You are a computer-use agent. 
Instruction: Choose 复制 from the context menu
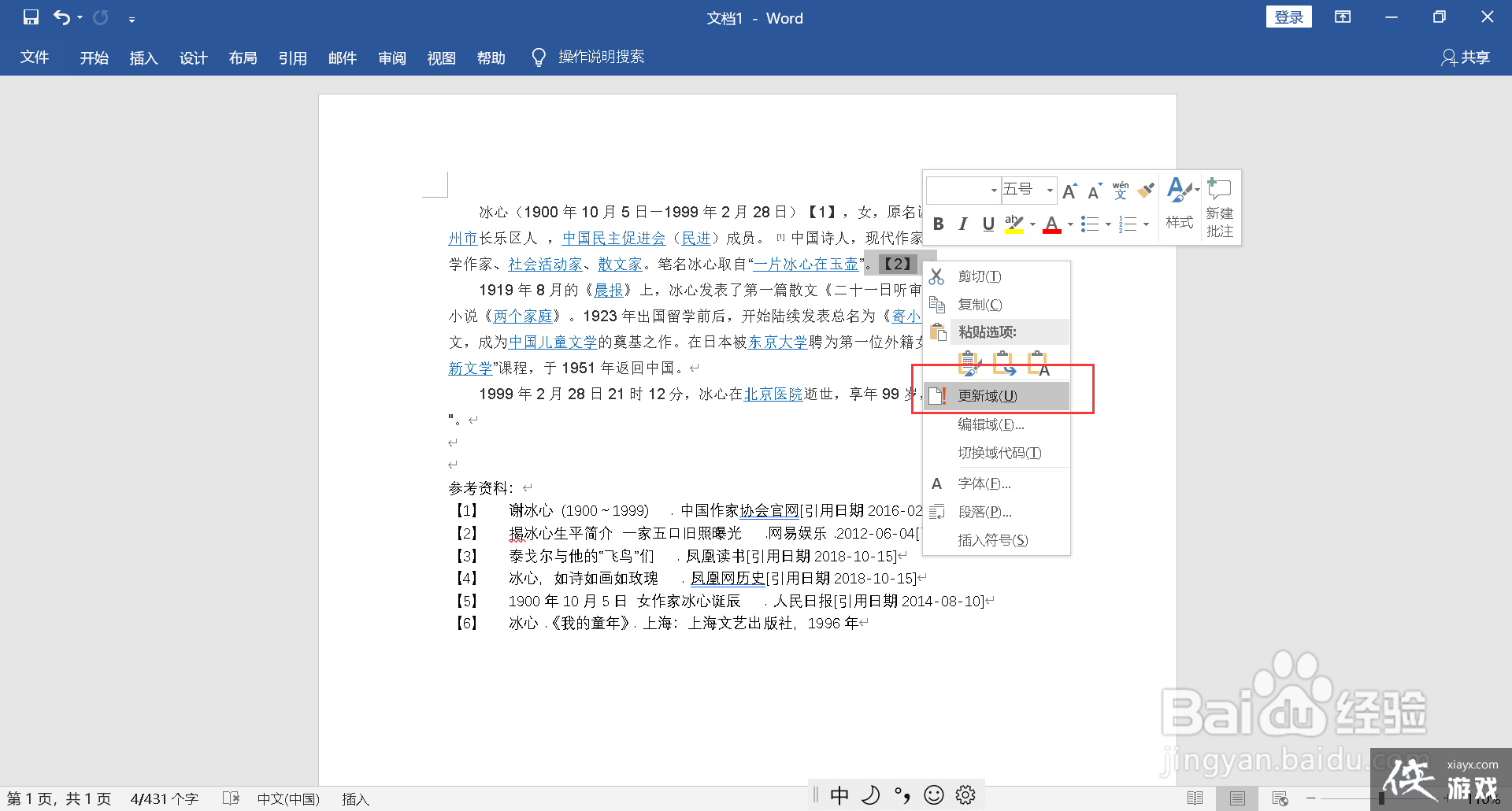(x=996, y=305)
